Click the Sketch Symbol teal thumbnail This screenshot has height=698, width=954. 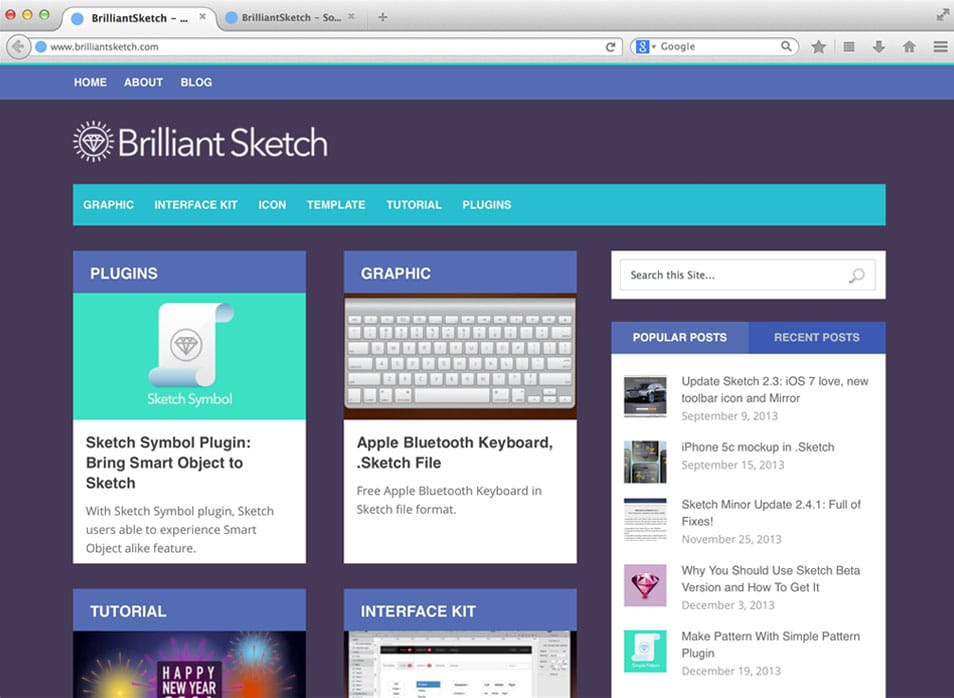pyautogui.click(x=189, y=357)
